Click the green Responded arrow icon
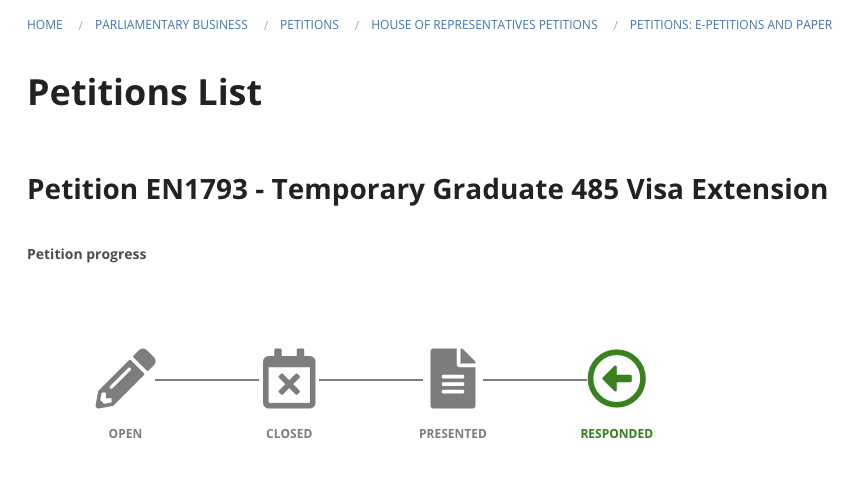 617,378
